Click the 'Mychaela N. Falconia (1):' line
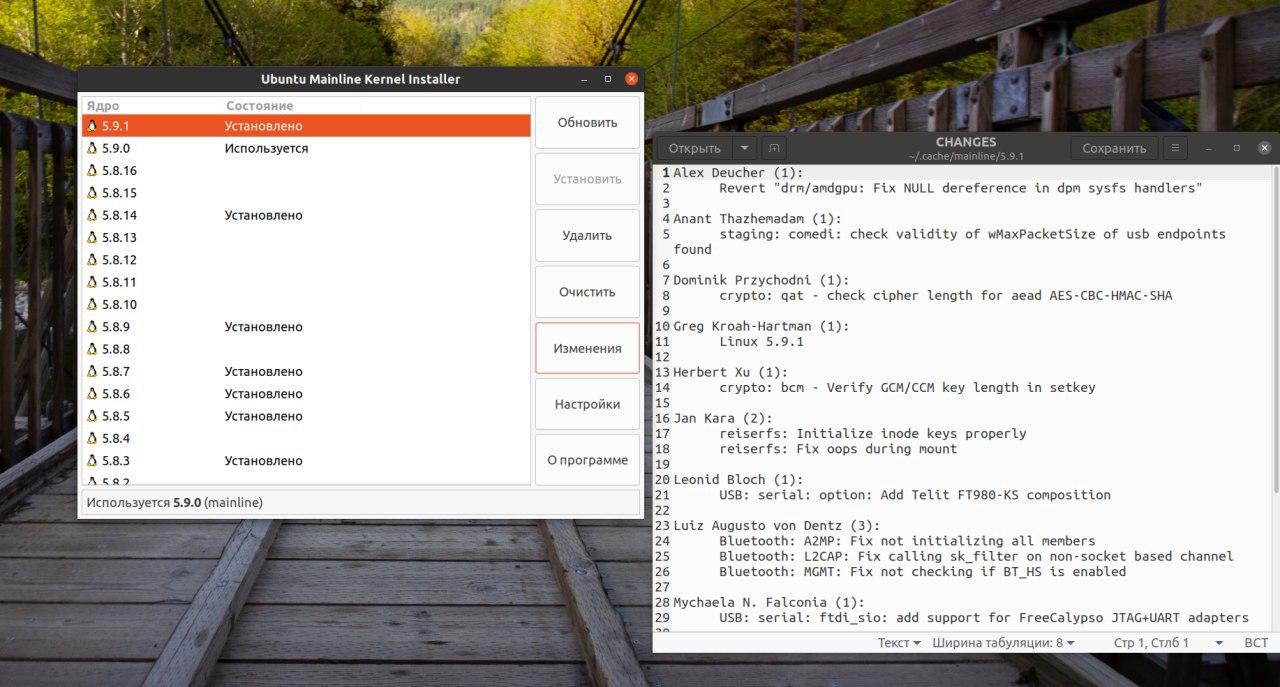This screenshot has width=1280, height=687. [769, 603]
